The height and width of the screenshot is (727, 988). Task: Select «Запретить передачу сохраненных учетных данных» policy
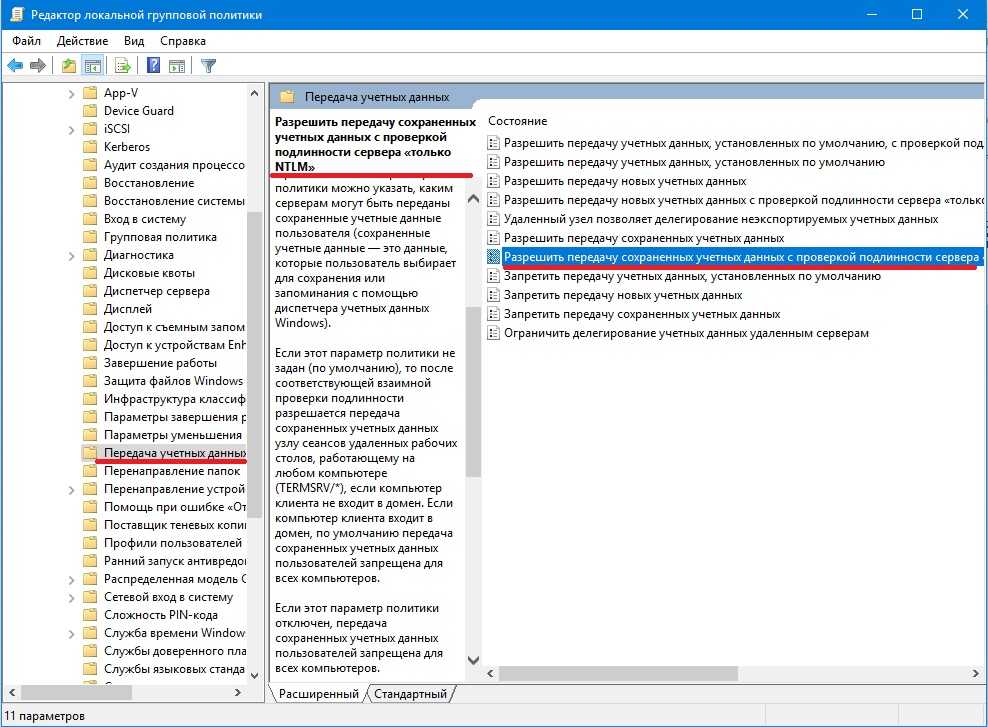(642, 314)
